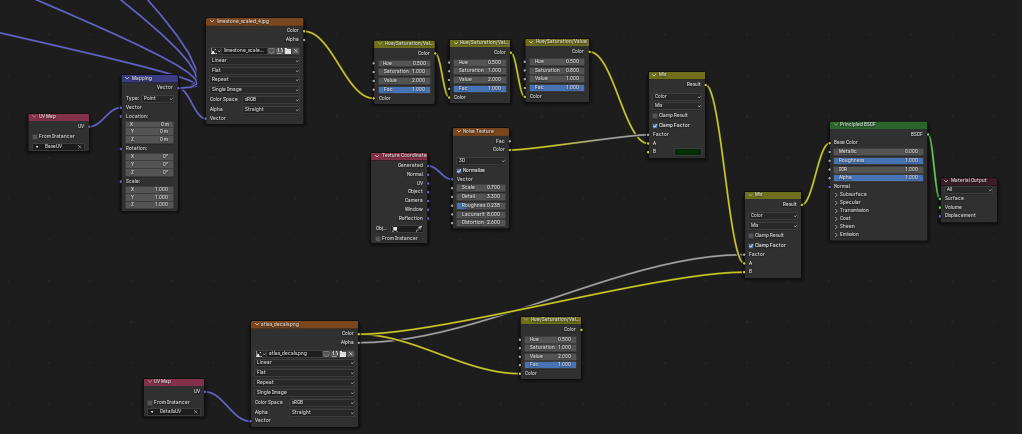Screen dimensions: 1022x434
Task: Click Noise Texture Scale 0.700 field
Action: pyautogui.click(x=481, y=187)
